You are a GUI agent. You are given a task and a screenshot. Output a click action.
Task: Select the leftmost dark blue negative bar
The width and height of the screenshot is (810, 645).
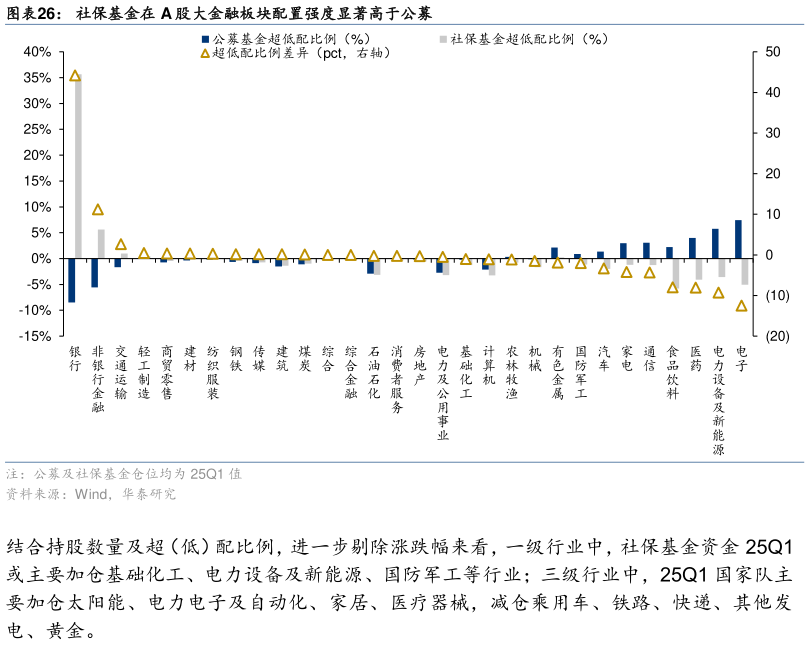tap(72, 280)
